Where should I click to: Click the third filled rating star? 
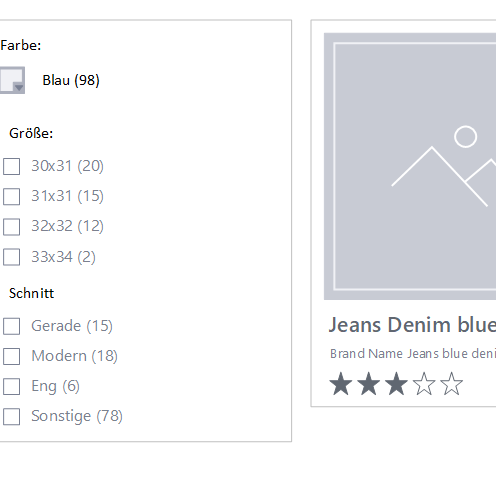pos(396,384)
